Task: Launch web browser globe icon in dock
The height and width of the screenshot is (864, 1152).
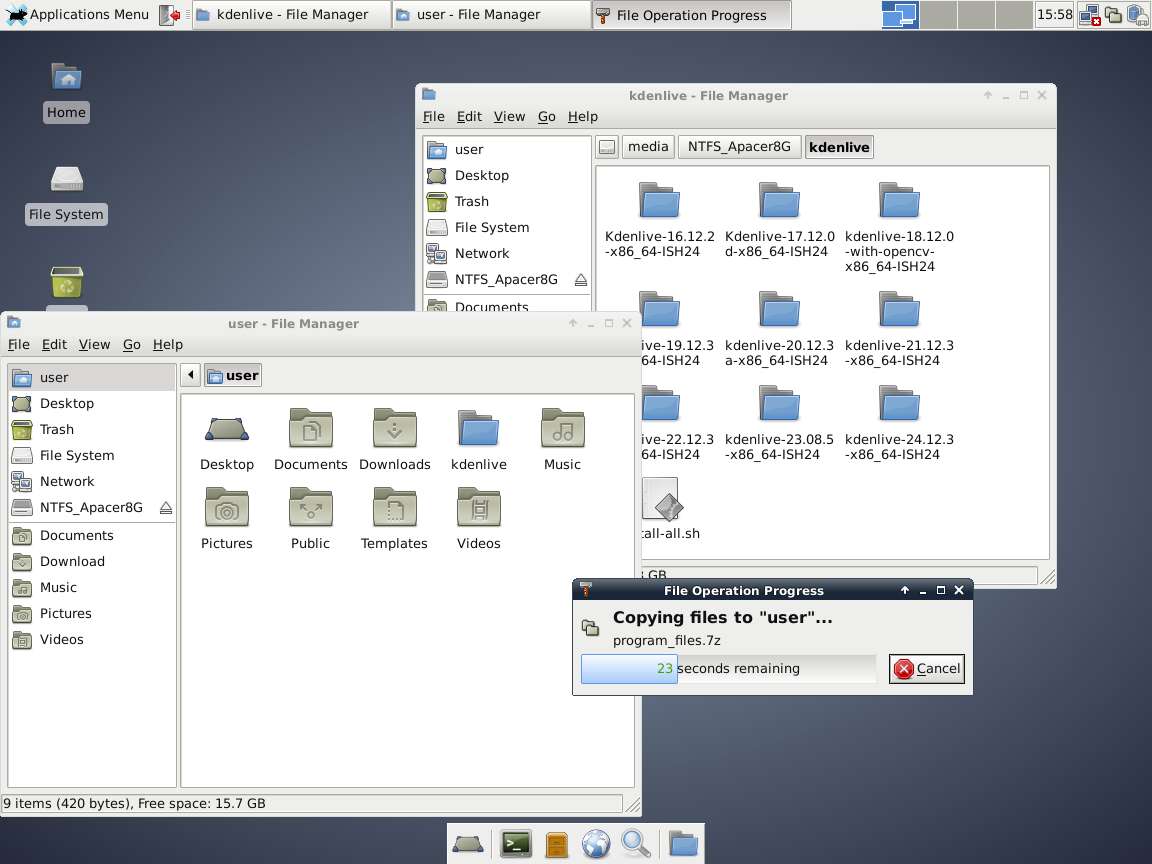Action: (596, 844)
